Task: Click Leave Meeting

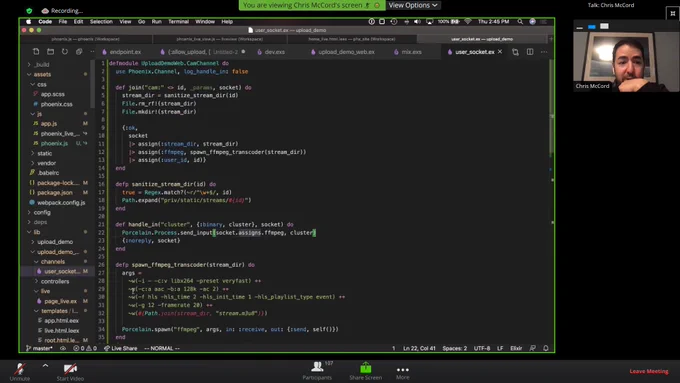Action: pos(649,371)
